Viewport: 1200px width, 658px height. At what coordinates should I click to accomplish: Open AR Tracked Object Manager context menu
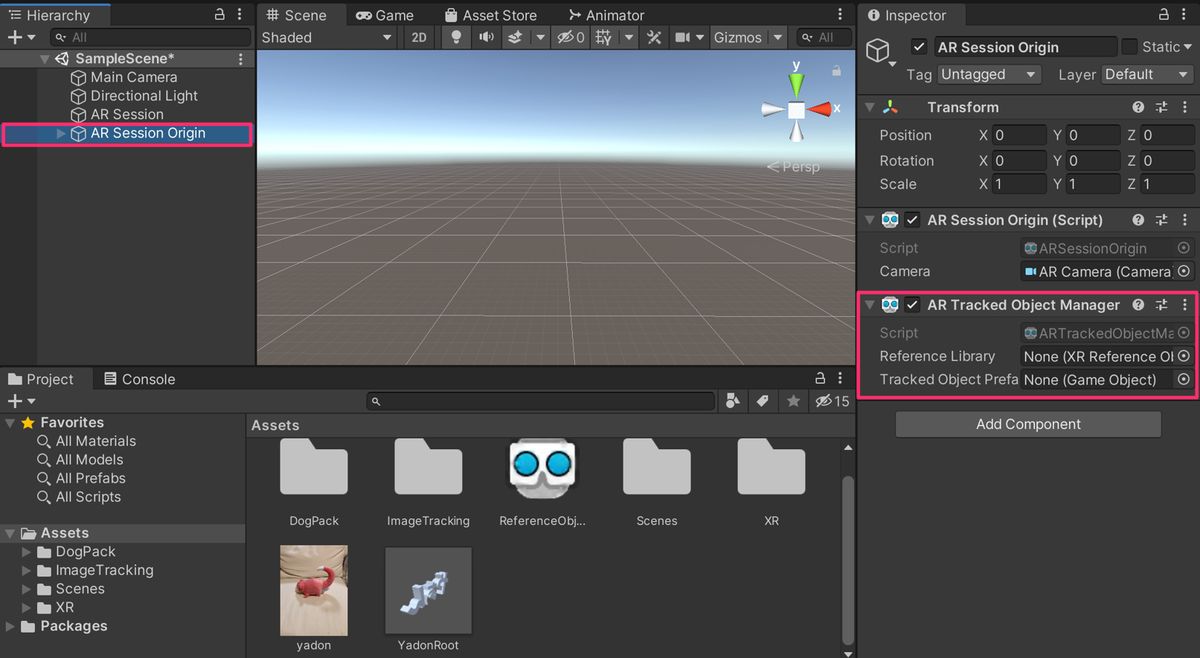click(1185, 305)
